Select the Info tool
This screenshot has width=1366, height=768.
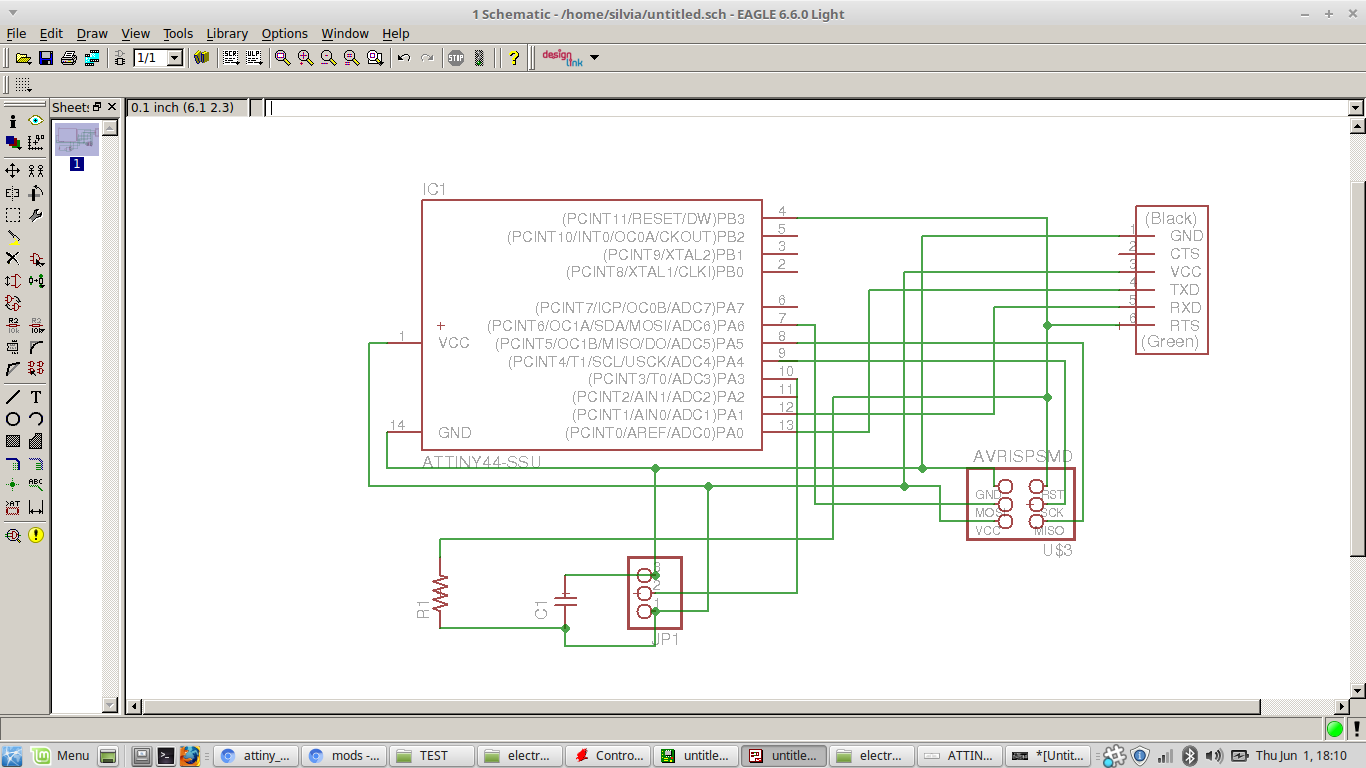click(13, 120)
